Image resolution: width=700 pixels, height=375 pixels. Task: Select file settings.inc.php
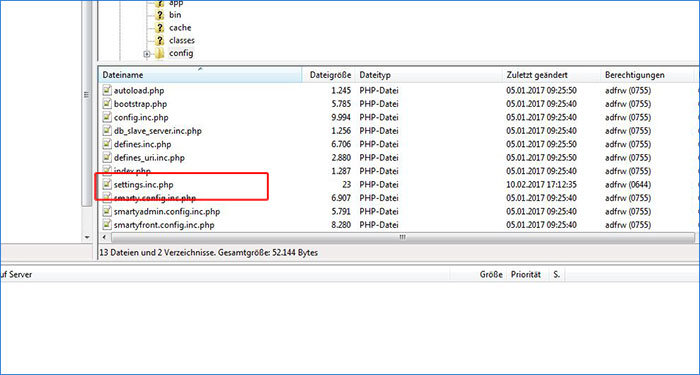pos(143,184)
